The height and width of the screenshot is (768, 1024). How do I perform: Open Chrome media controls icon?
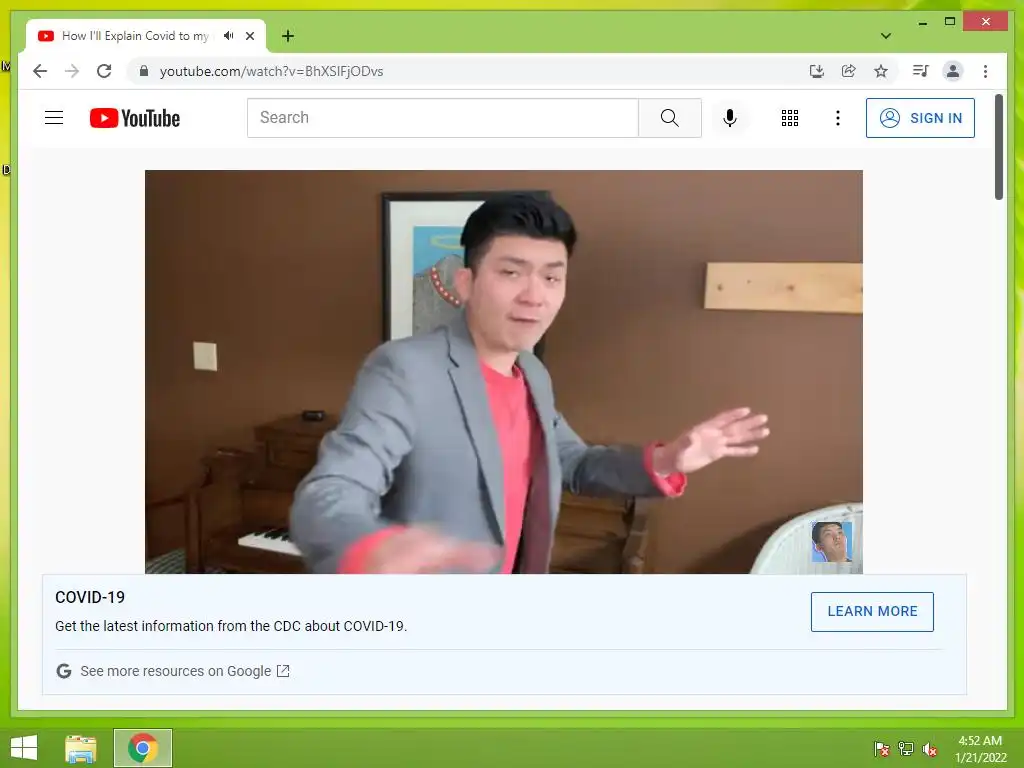click(x=921, y=71)
